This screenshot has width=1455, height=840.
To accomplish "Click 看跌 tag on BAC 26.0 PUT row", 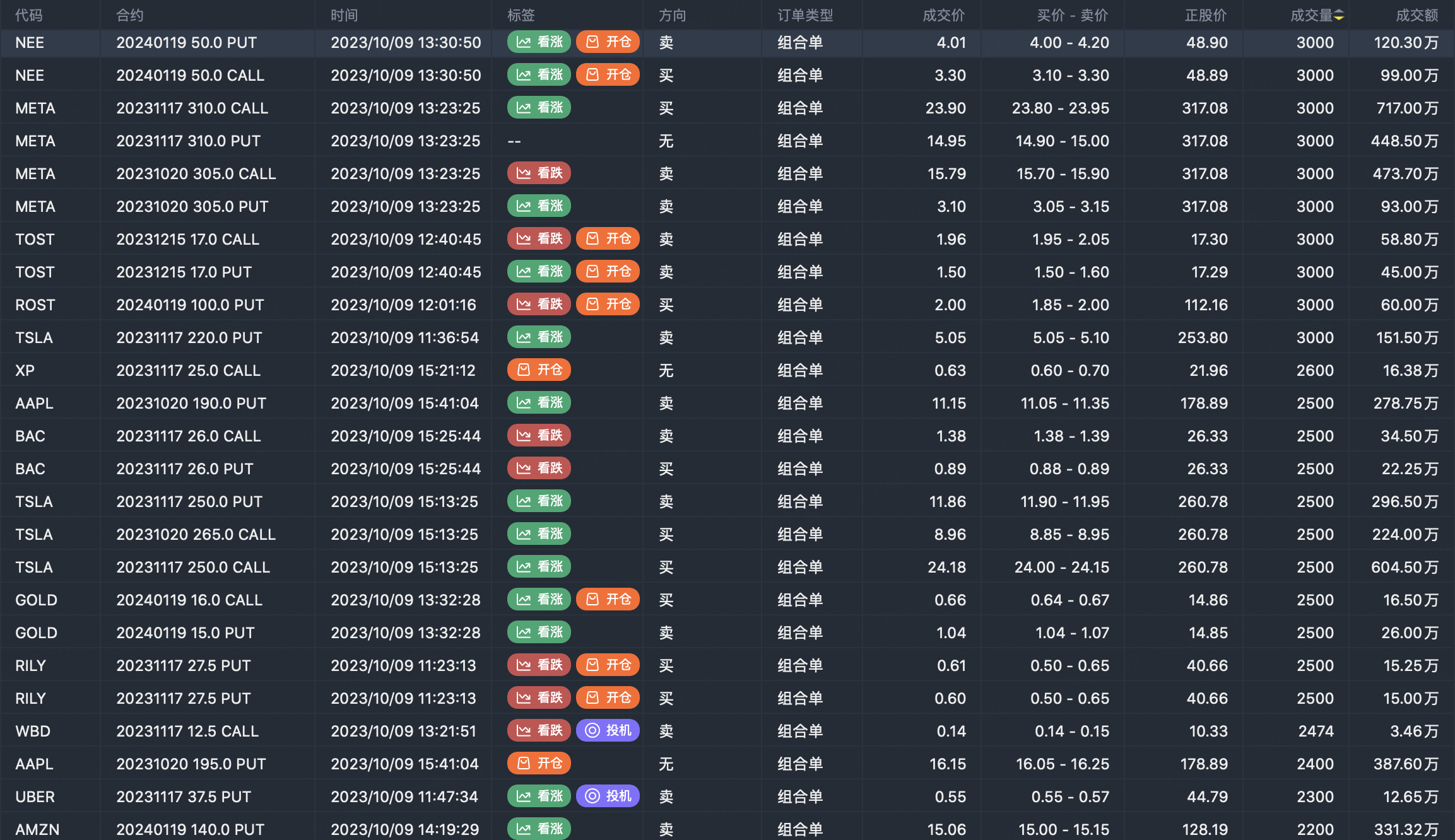I will point(539,469).
